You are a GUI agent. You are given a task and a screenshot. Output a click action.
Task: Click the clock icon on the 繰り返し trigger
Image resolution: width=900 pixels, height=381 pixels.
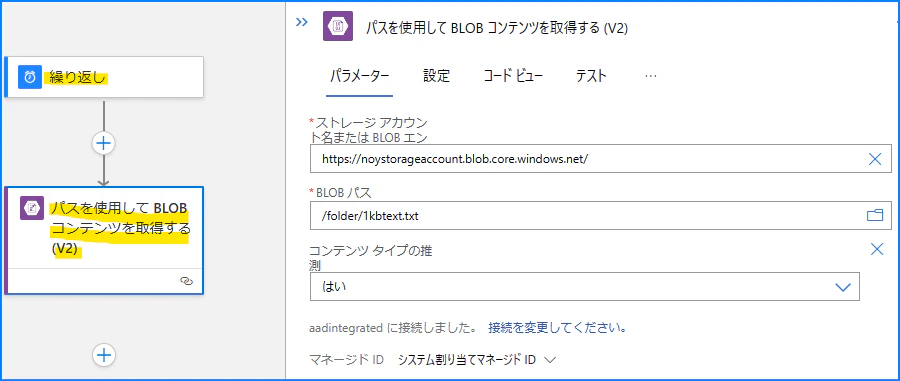[30, 77]
